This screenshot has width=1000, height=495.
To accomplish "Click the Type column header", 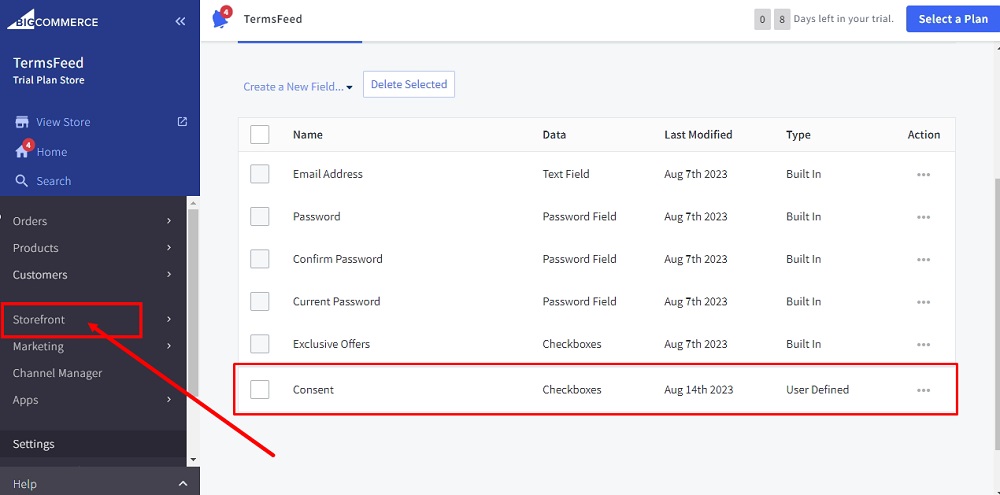I will 798,135.
